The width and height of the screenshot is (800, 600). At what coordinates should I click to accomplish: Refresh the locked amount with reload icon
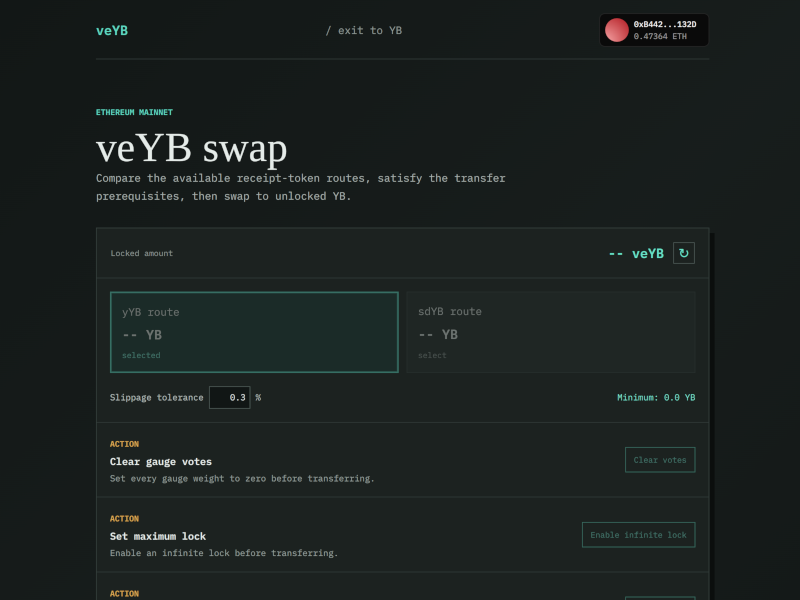[684, 253]
